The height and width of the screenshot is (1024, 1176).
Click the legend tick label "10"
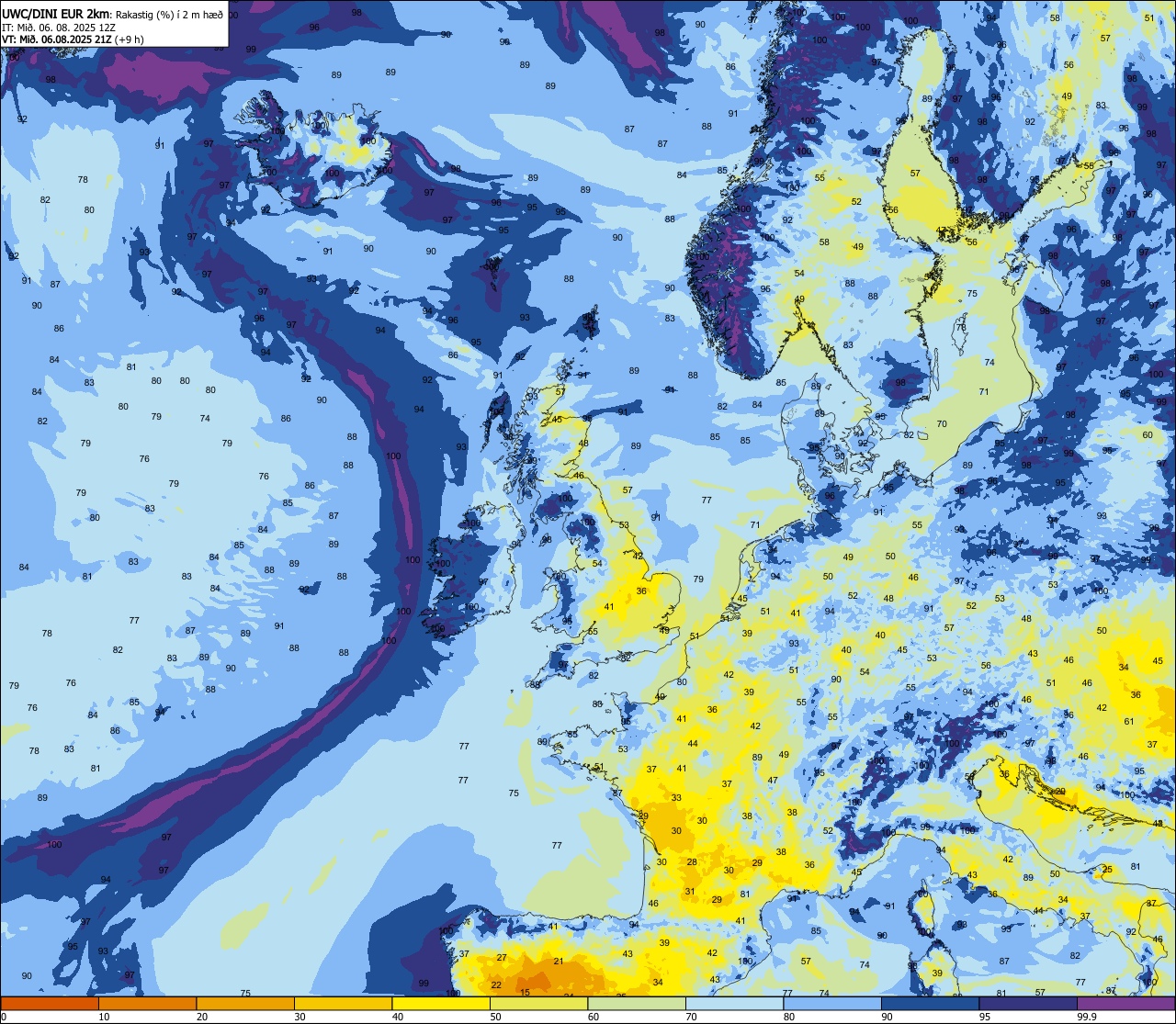pyautogui.click(x=104, y=1017)
